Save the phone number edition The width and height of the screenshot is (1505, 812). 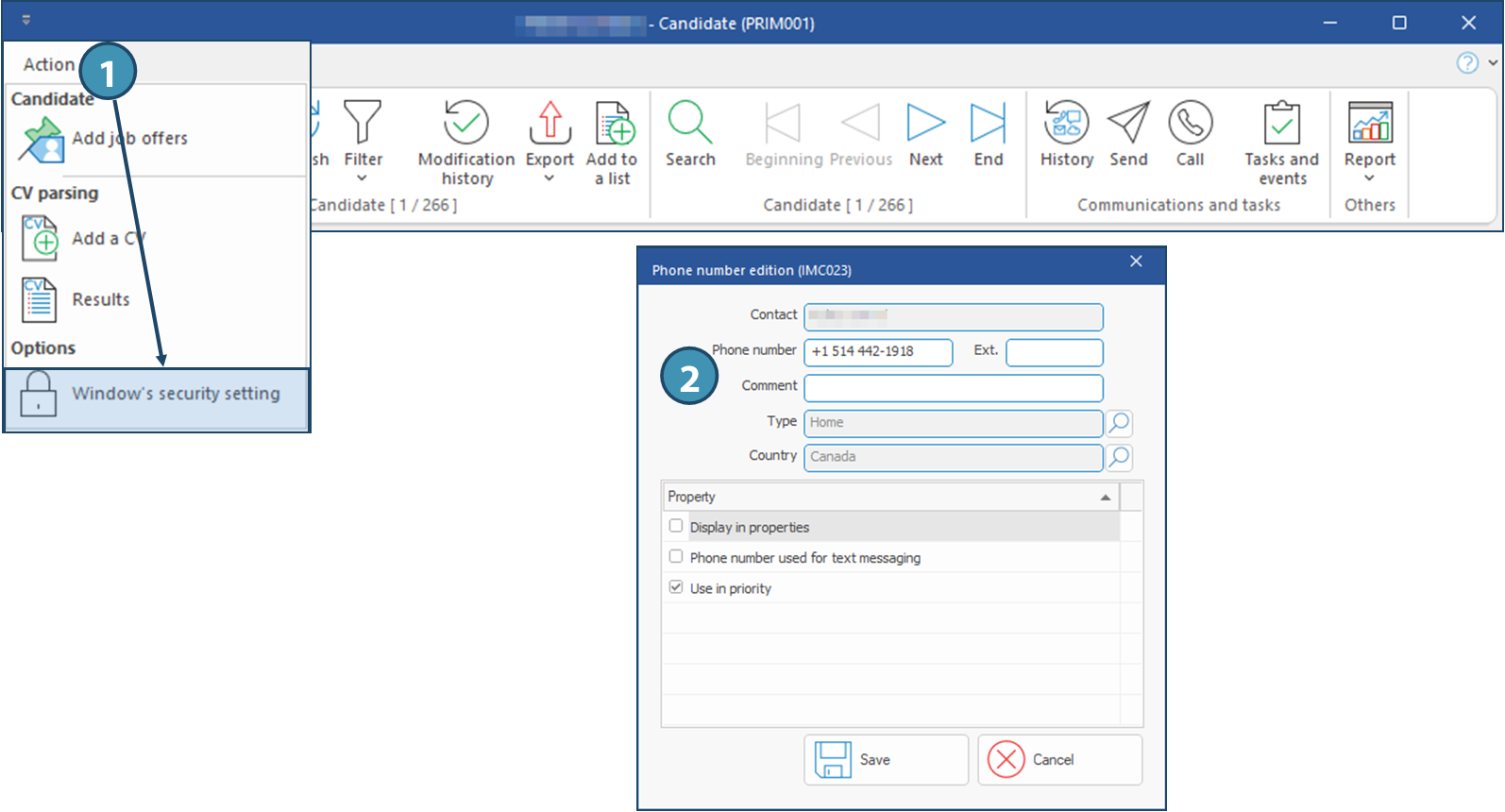tap(886, 760)
